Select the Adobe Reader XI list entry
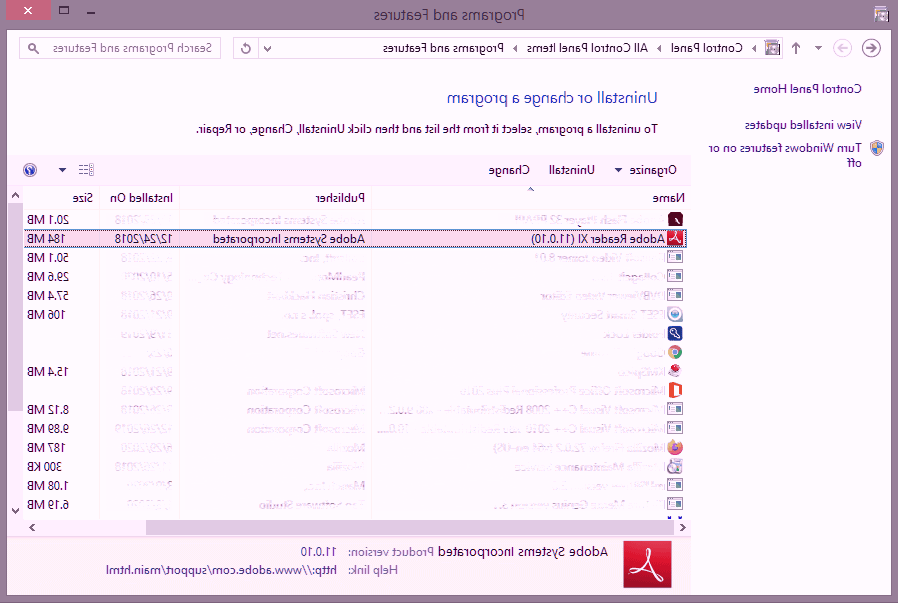 click(600, 239)
